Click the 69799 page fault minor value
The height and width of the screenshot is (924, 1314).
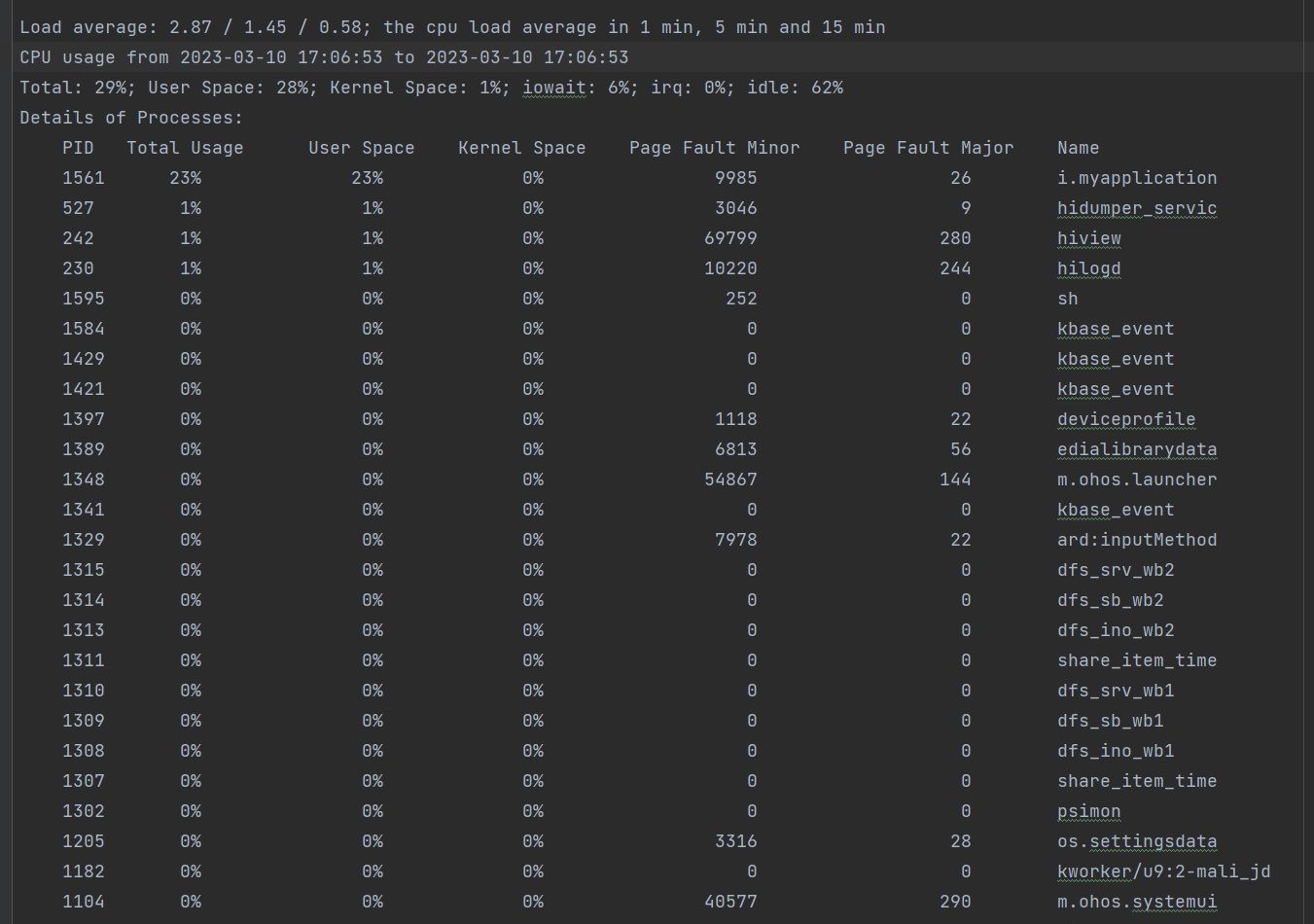coord(729,238)
